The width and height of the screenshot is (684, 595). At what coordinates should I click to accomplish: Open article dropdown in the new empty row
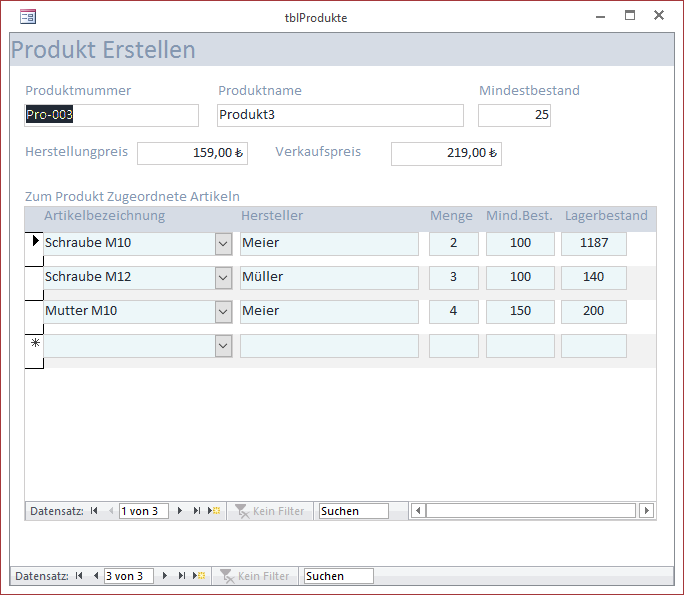[223, 346]
